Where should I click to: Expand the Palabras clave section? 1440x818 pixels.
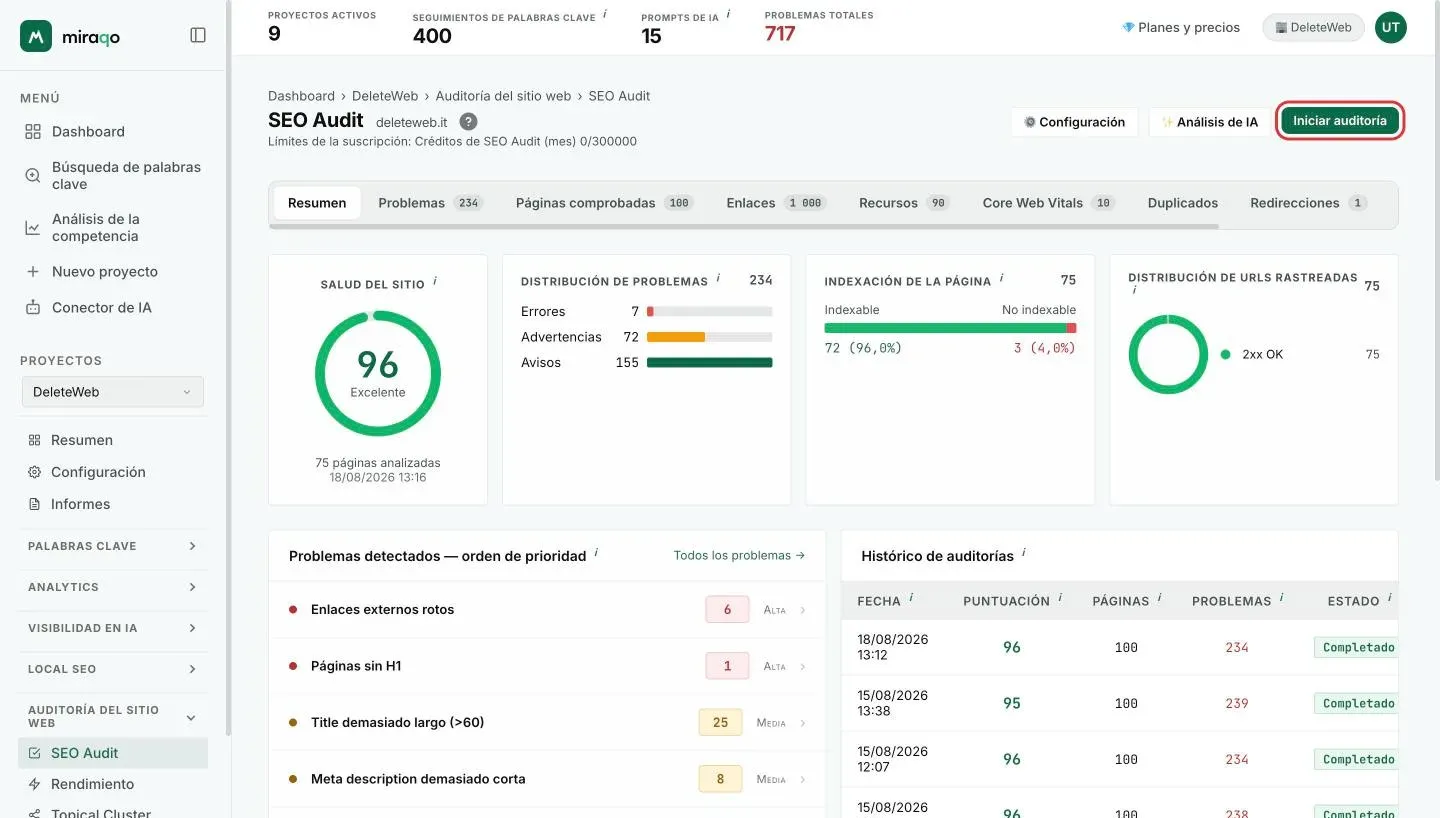[113, 546]
